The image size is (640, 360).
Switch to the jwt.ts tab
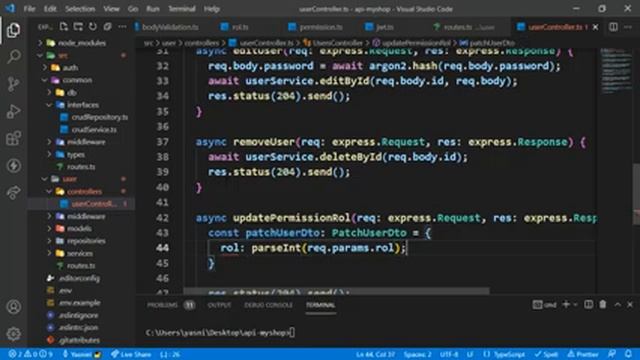click(x=384, y=27)
